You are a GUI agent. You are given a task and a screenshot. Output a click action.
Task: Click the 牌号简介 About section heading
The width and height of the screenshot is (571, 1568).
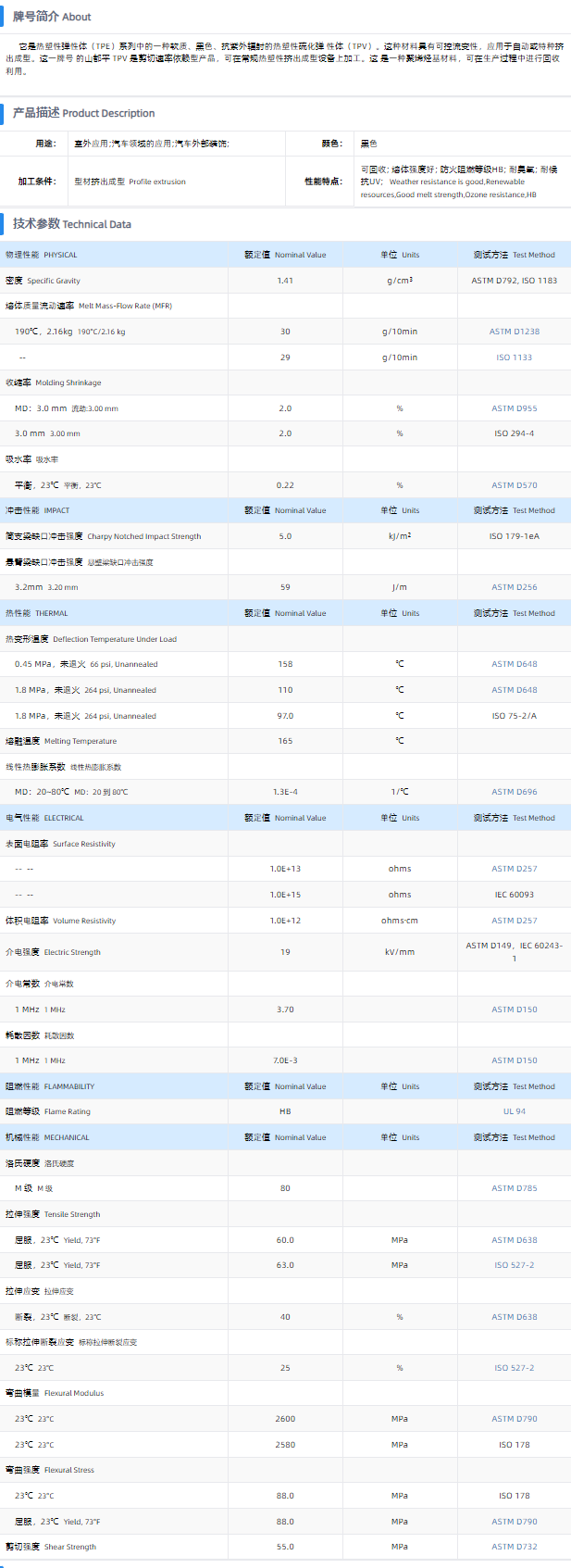point(52,17)
